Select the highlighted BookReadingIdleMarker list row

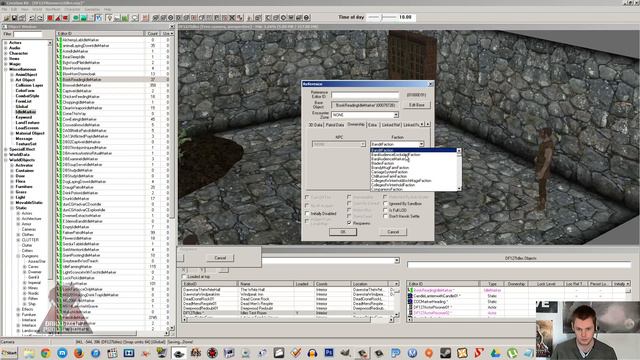[x=113, y=80]
